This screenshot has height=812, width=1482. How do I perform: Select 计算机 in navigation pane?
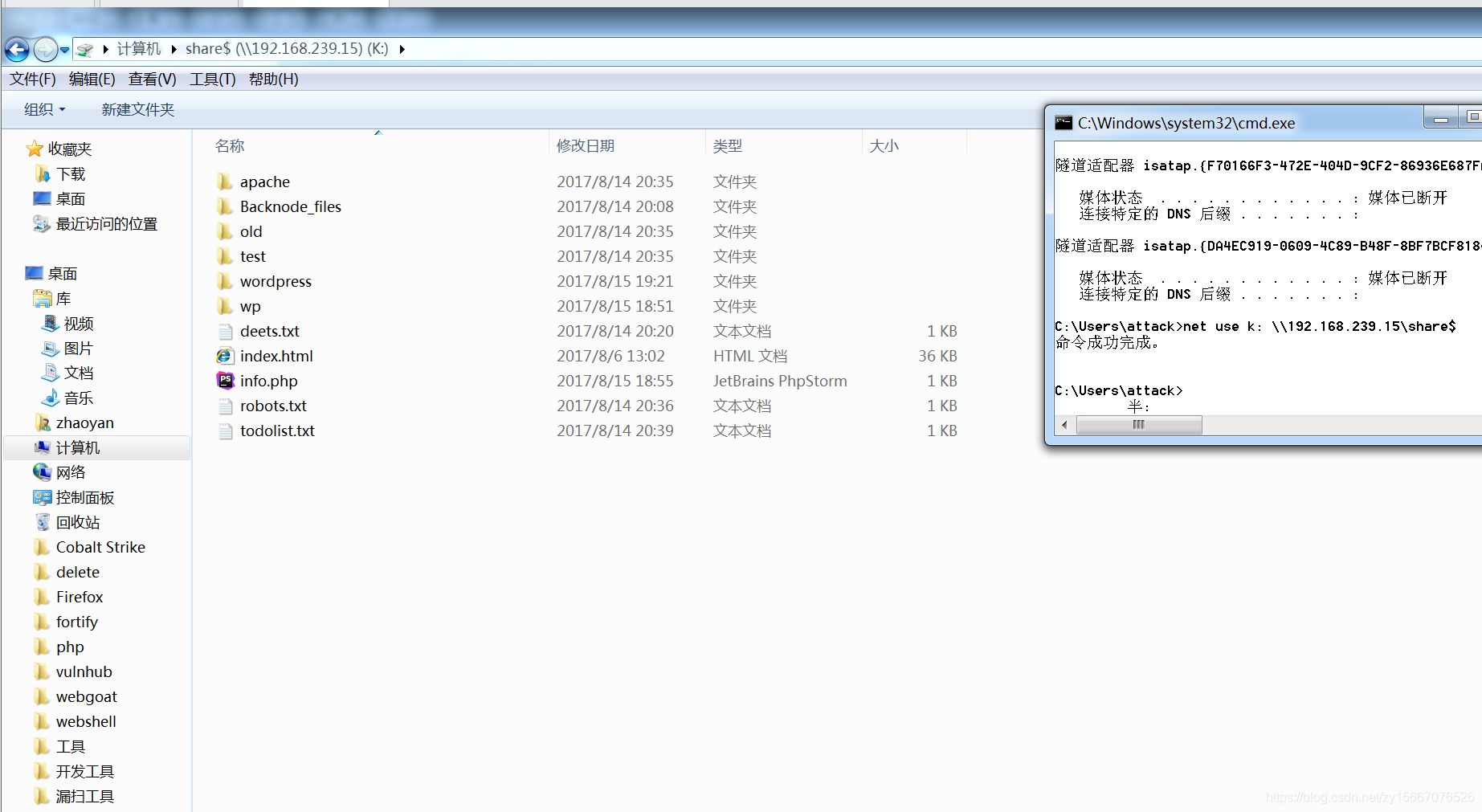96,447
